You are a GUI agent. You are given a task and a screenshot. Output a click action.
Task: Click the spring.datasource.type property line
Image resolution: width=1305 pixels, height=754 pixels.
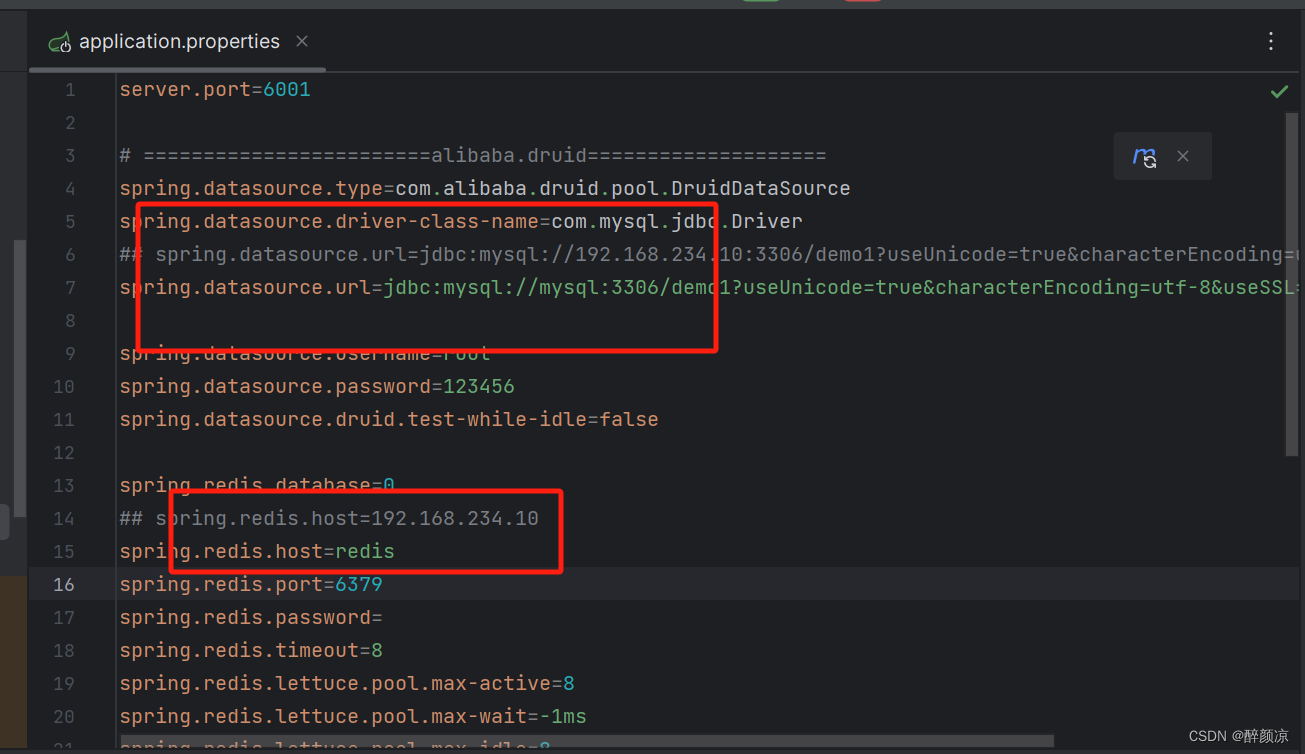pos(485,188)
